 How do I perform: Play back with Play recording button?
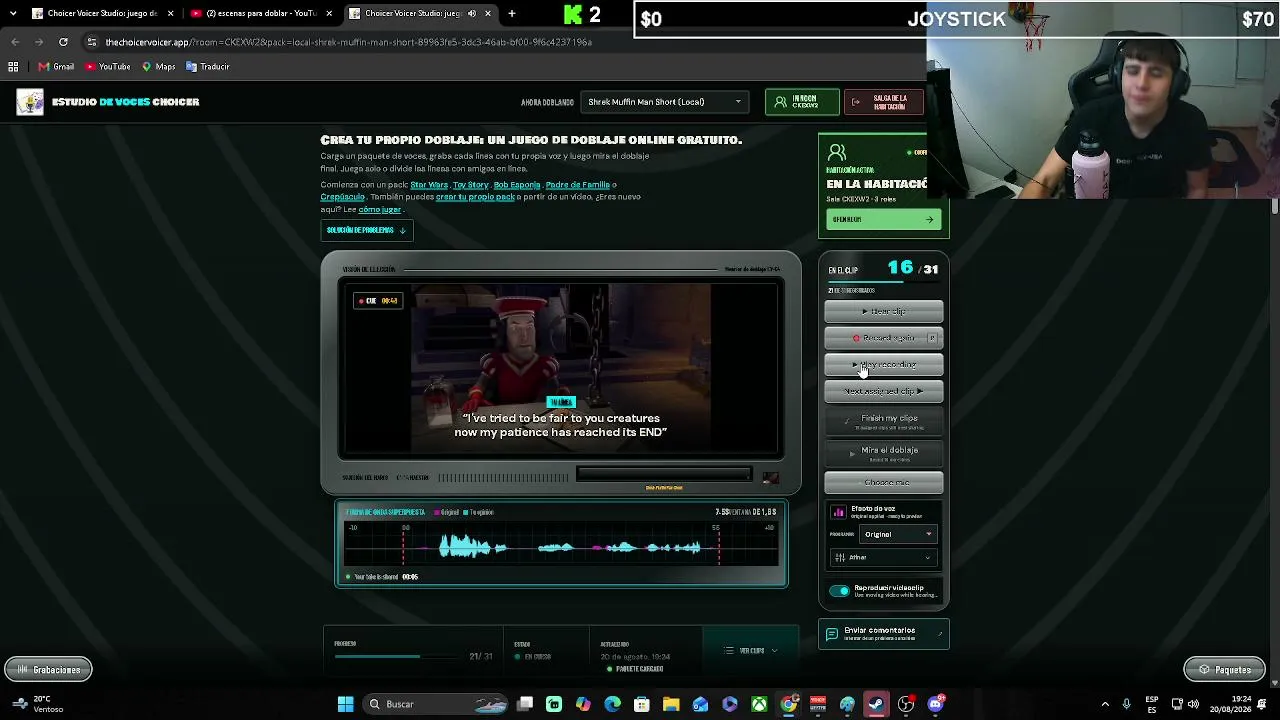[883, 365]
